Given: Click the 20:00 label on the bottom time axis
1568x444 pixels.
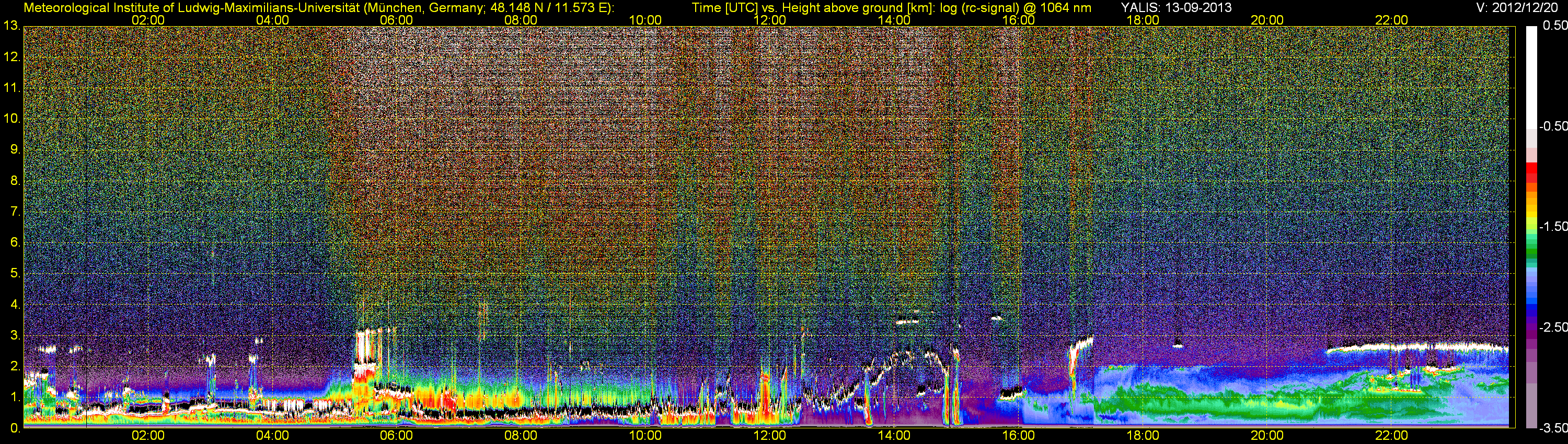Looking at the screenshot, I should click(x=1267, y=436).
